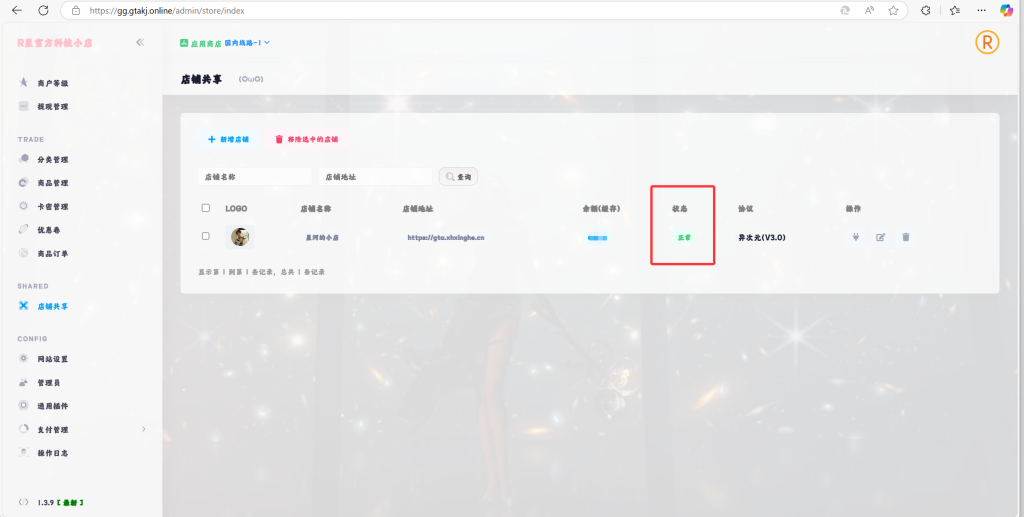This screenshot has width=1024, height=517.
Task: Expand the 国内线路-1 line dropdown
Action: click(248, 43)
